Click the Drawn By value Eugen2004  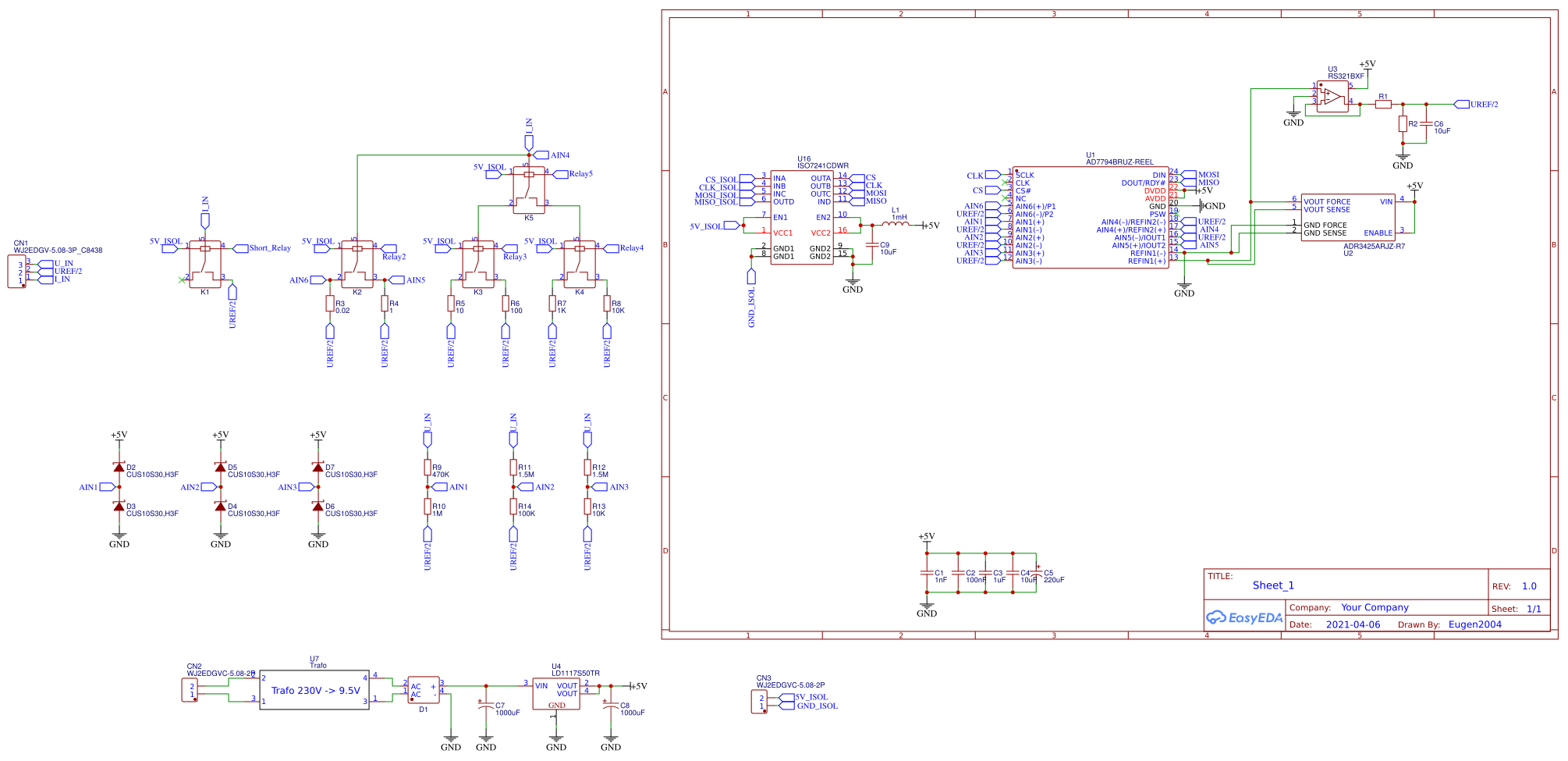1474,624
